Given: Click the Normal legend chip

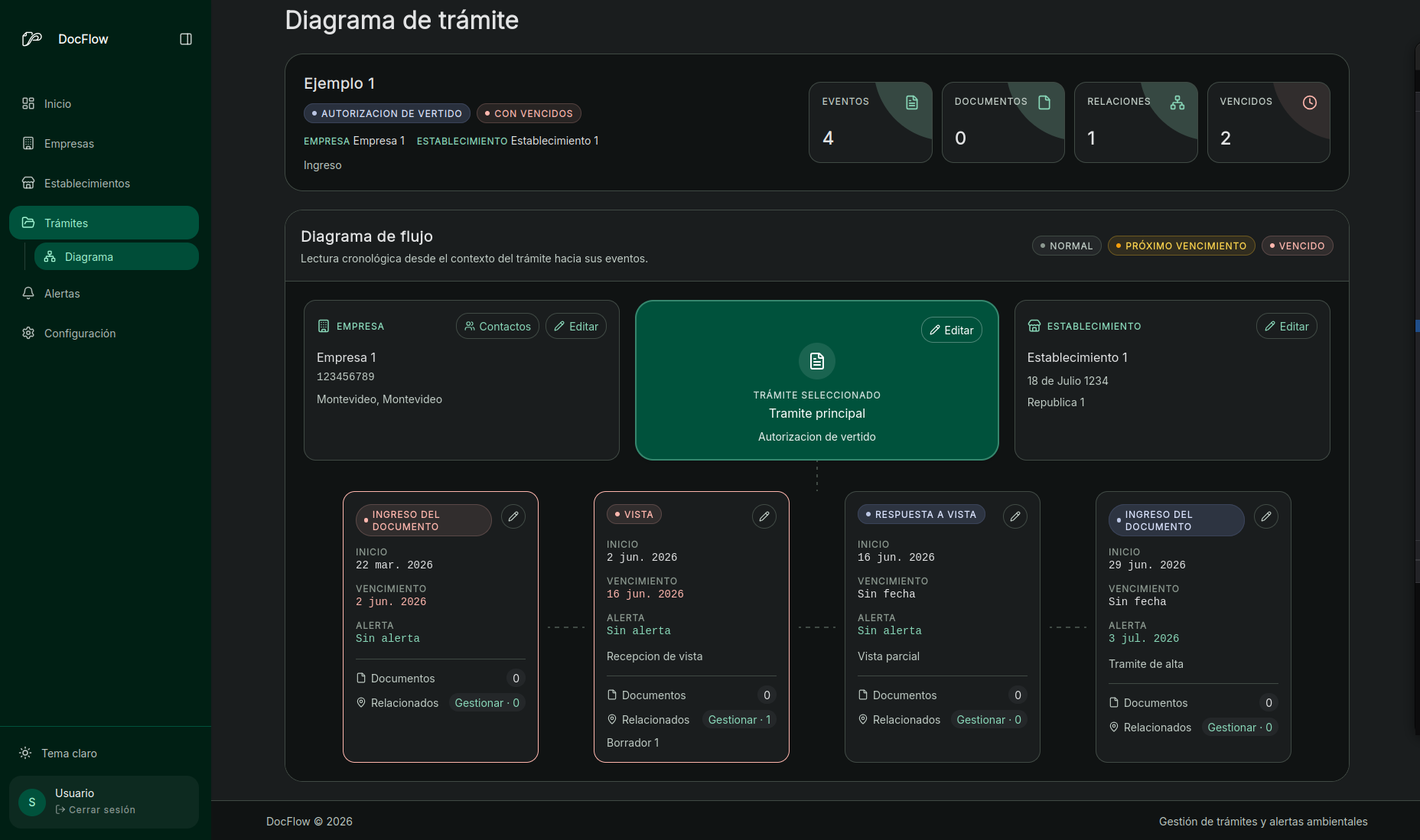Looking at the screenshot, I should (1067, 246).
